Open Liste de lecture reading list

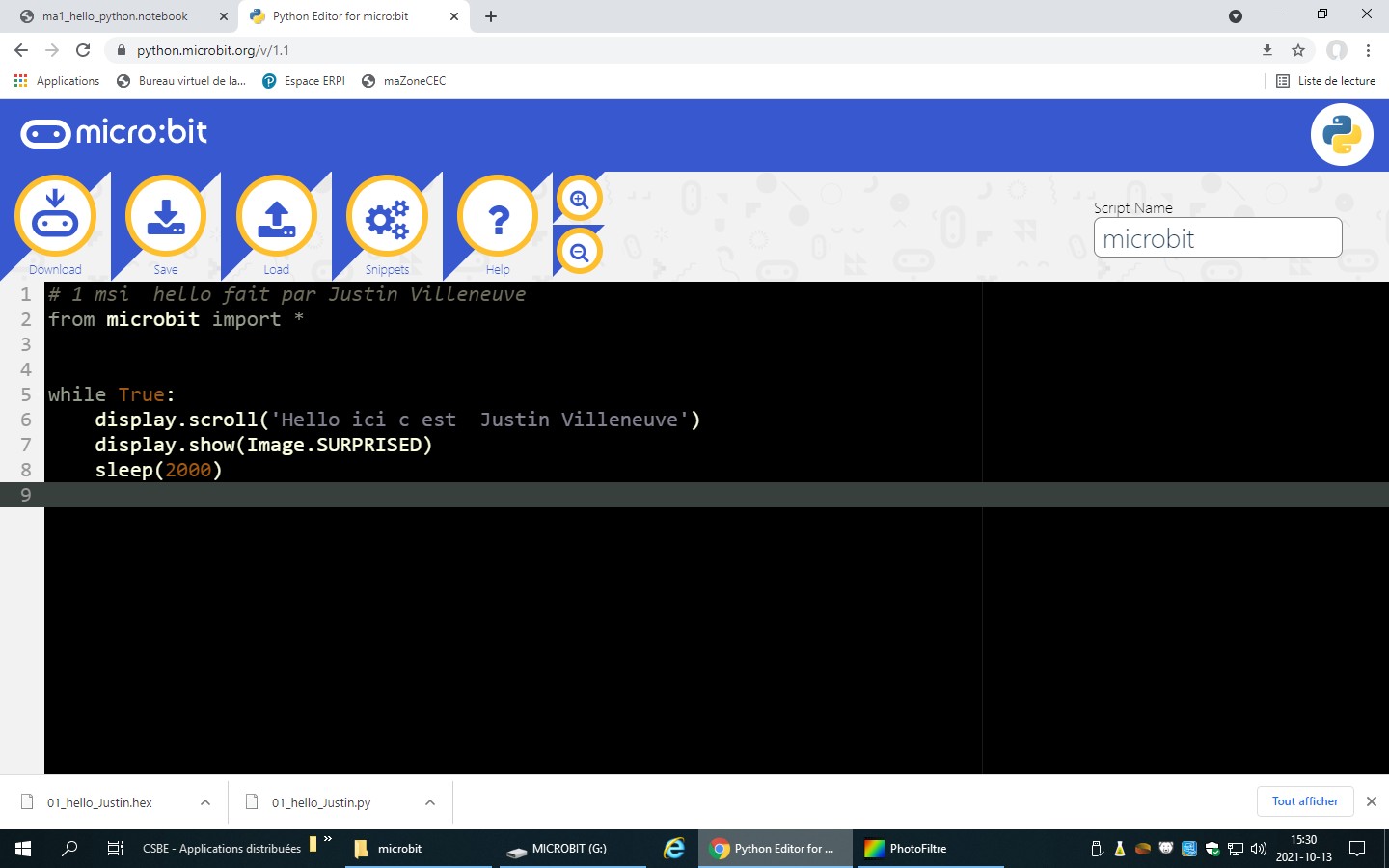pos(1326,81)
